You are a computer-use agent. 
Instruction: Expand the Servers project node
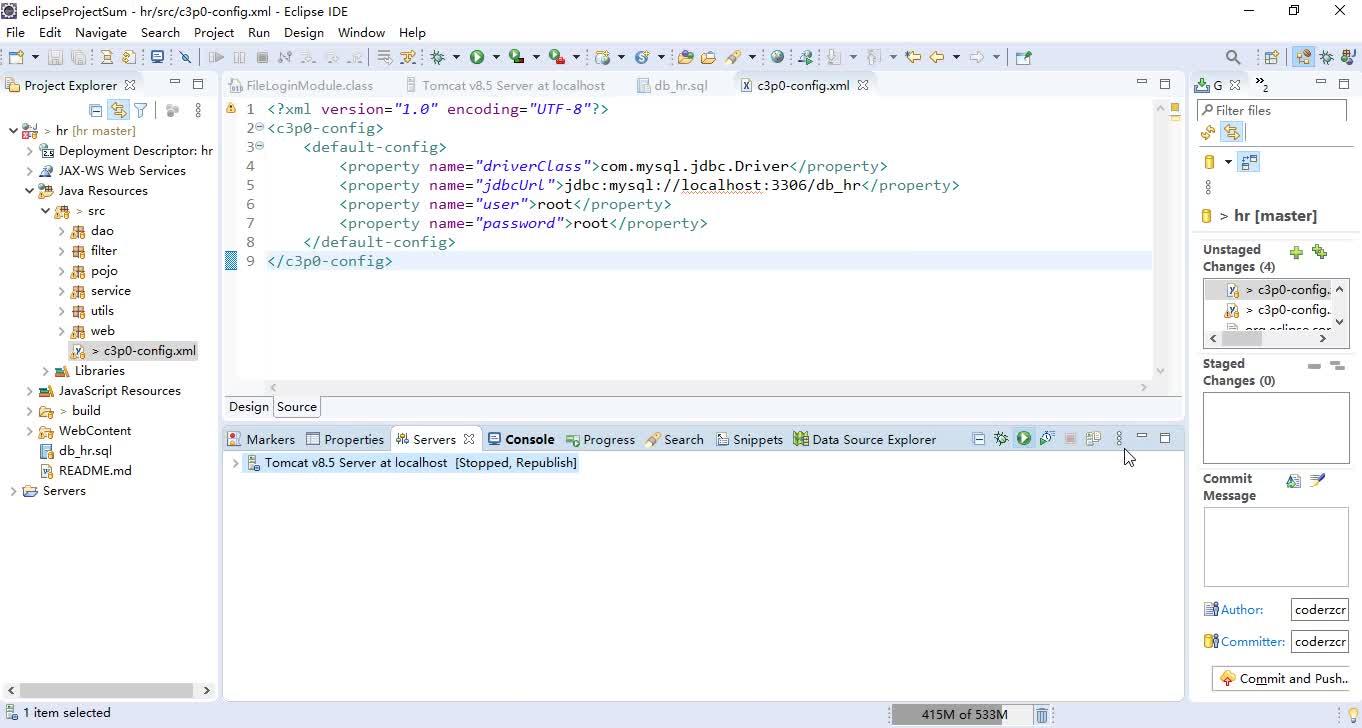[x=13, y=491]
